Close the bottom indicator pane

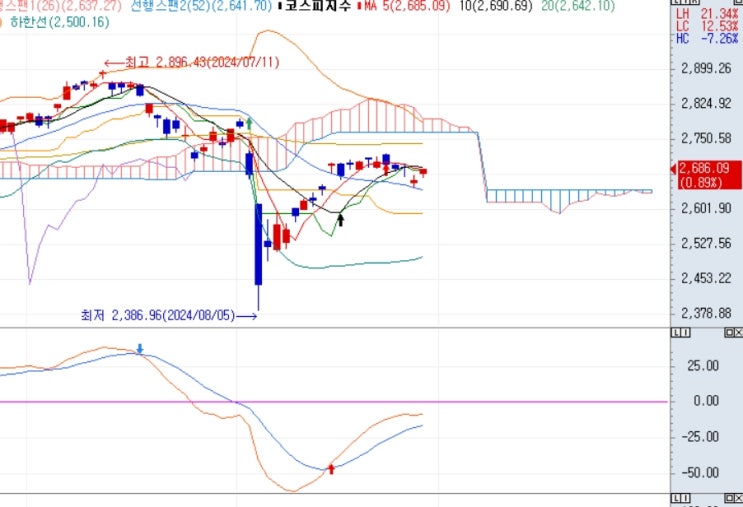[x=738, y=498]
